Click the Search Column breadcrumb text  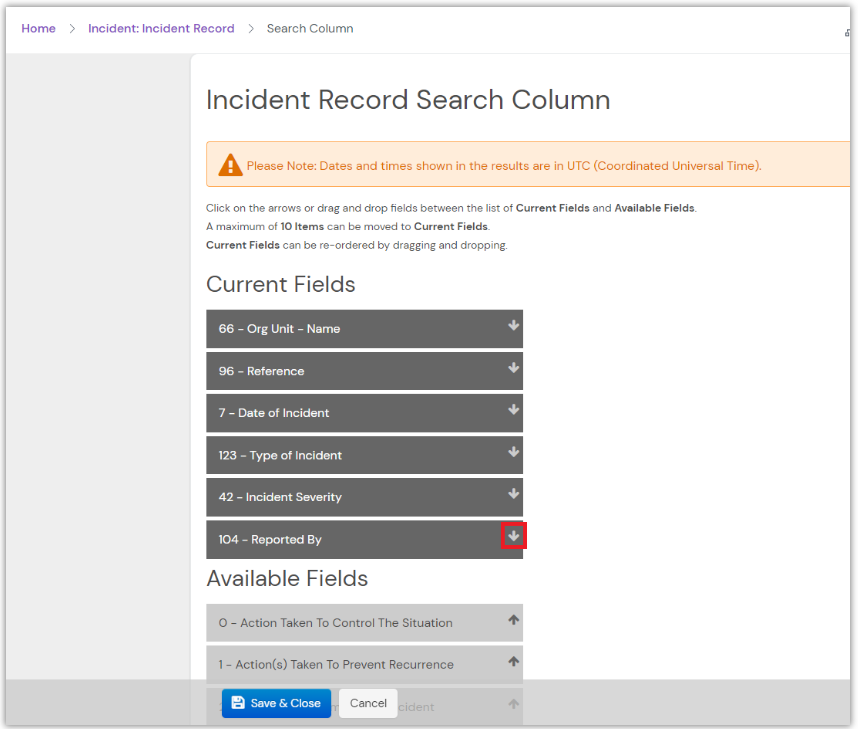tap(310, 28)
